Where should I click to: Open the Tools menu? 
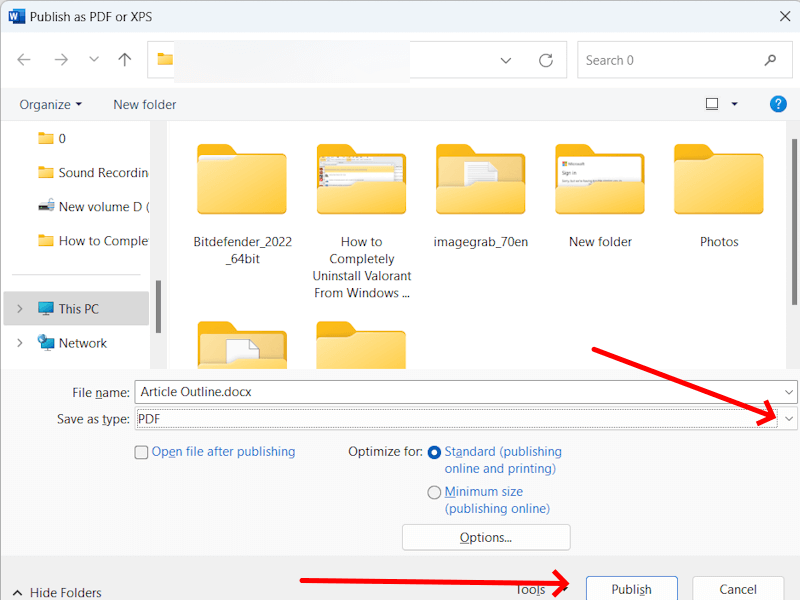tap(531, 589)
